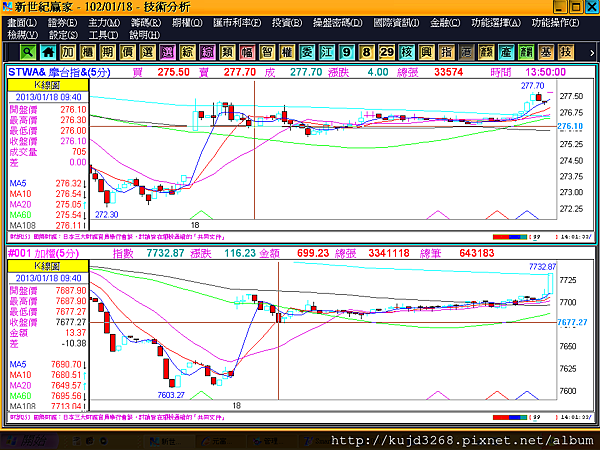Click the STWA& 摩台指&(5分) chart title
Image resolution: width=600 pixels, height=450 pixels.
59,72
